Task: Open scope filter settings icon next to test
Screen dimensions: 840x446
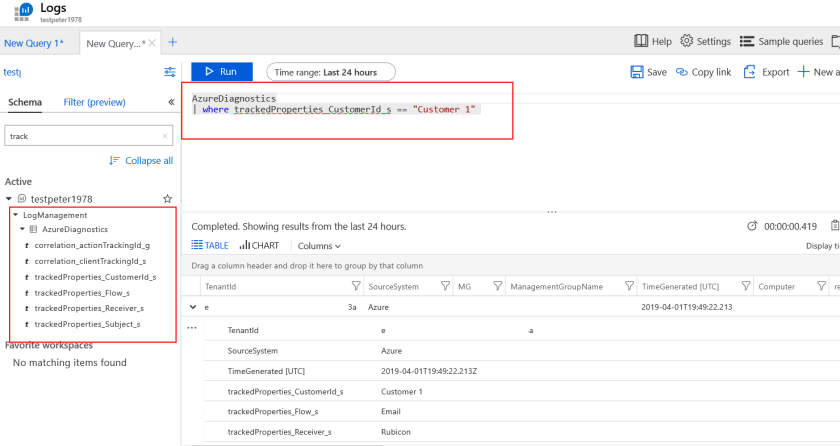Action: (169, 72)
